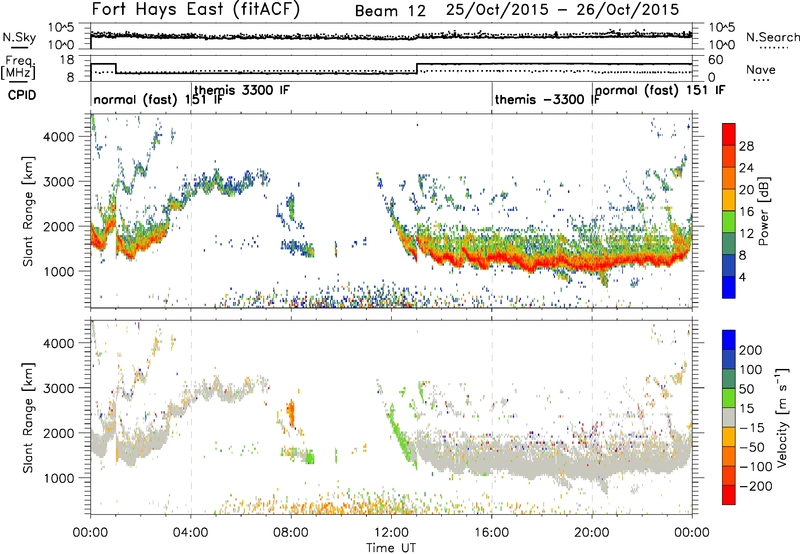Click the velocity color bar gray segment
Image resolution: width=800 pixels, height=554 pixels.
729,417
